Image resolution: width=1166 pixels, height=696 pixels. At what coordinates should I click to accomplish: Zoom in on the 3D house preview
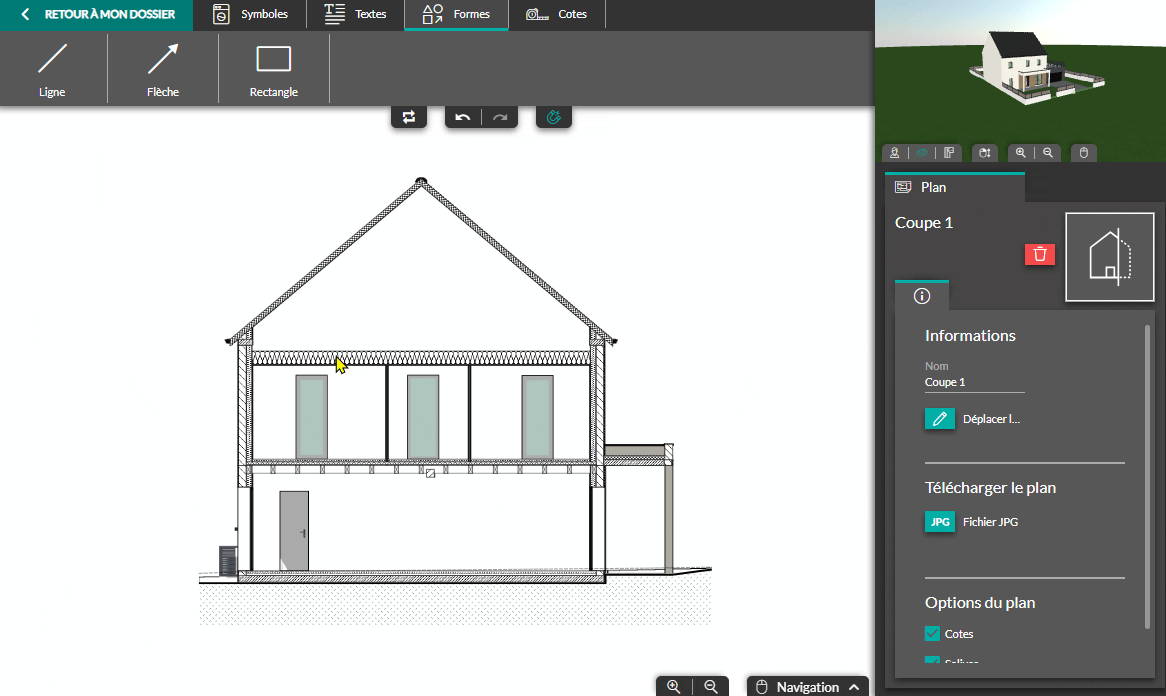coord(1021,153)
